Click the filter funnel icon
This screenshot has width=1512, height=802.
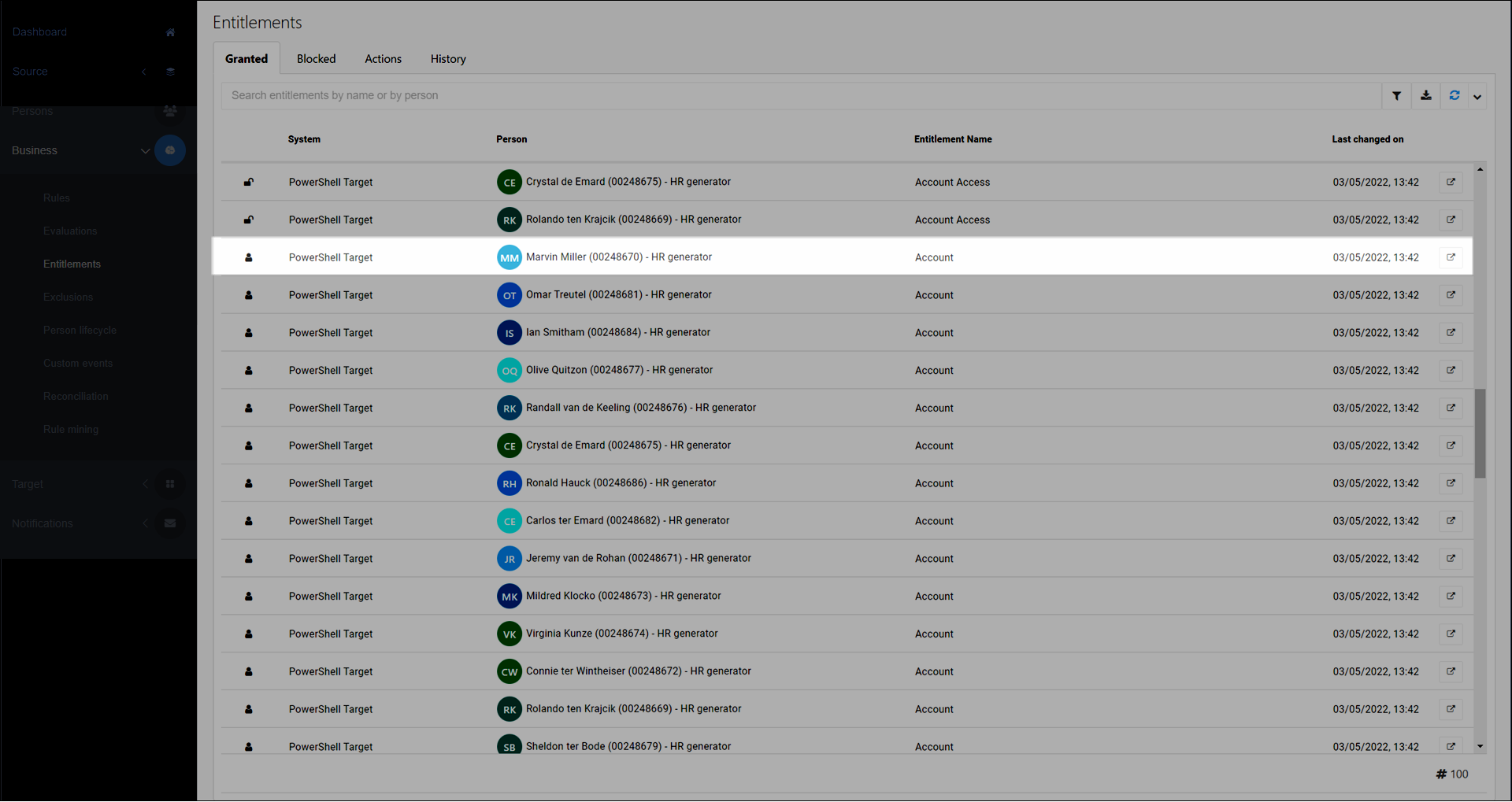click(x=1396, y=96)
